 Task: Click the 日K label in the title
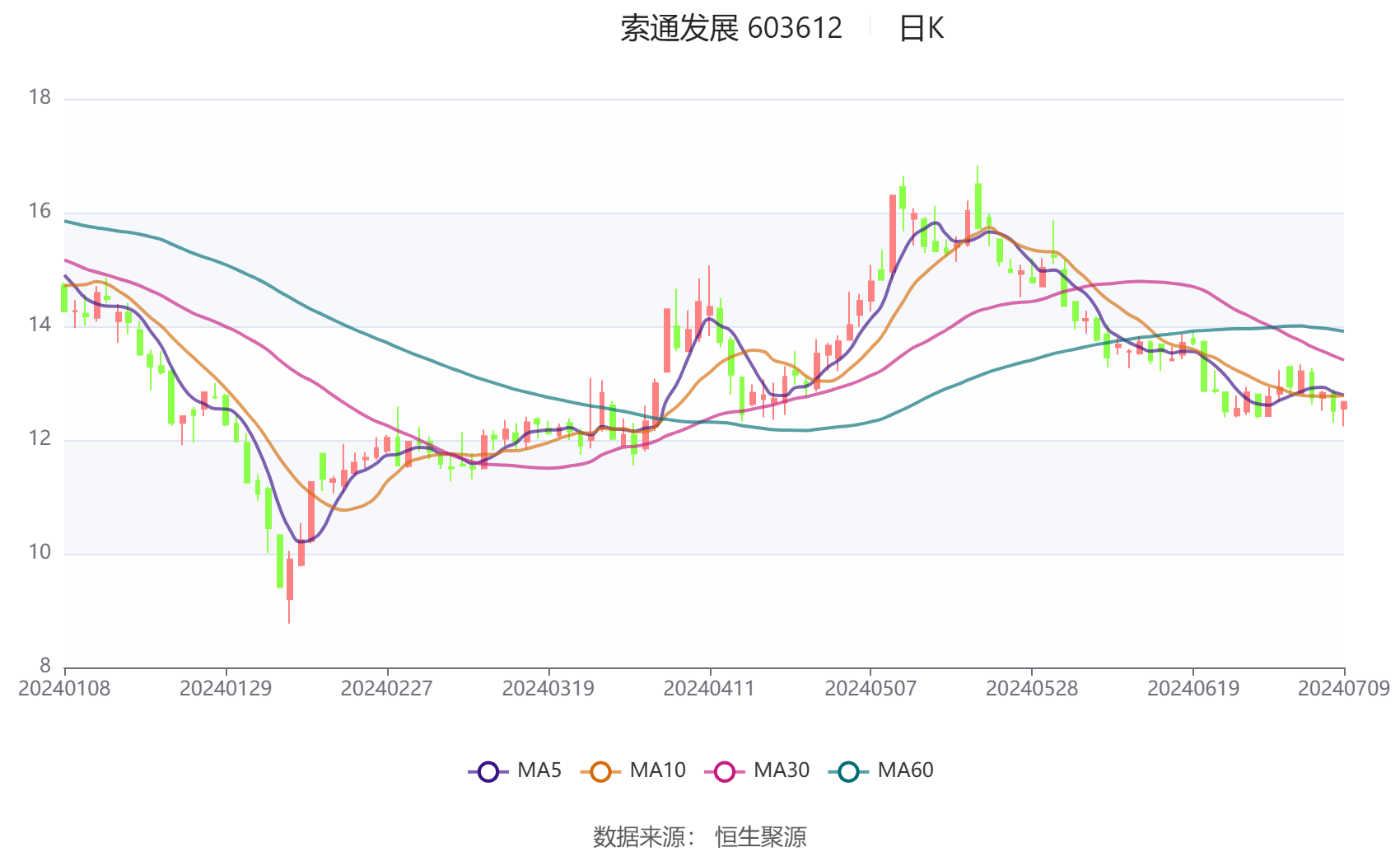(921, 29)
